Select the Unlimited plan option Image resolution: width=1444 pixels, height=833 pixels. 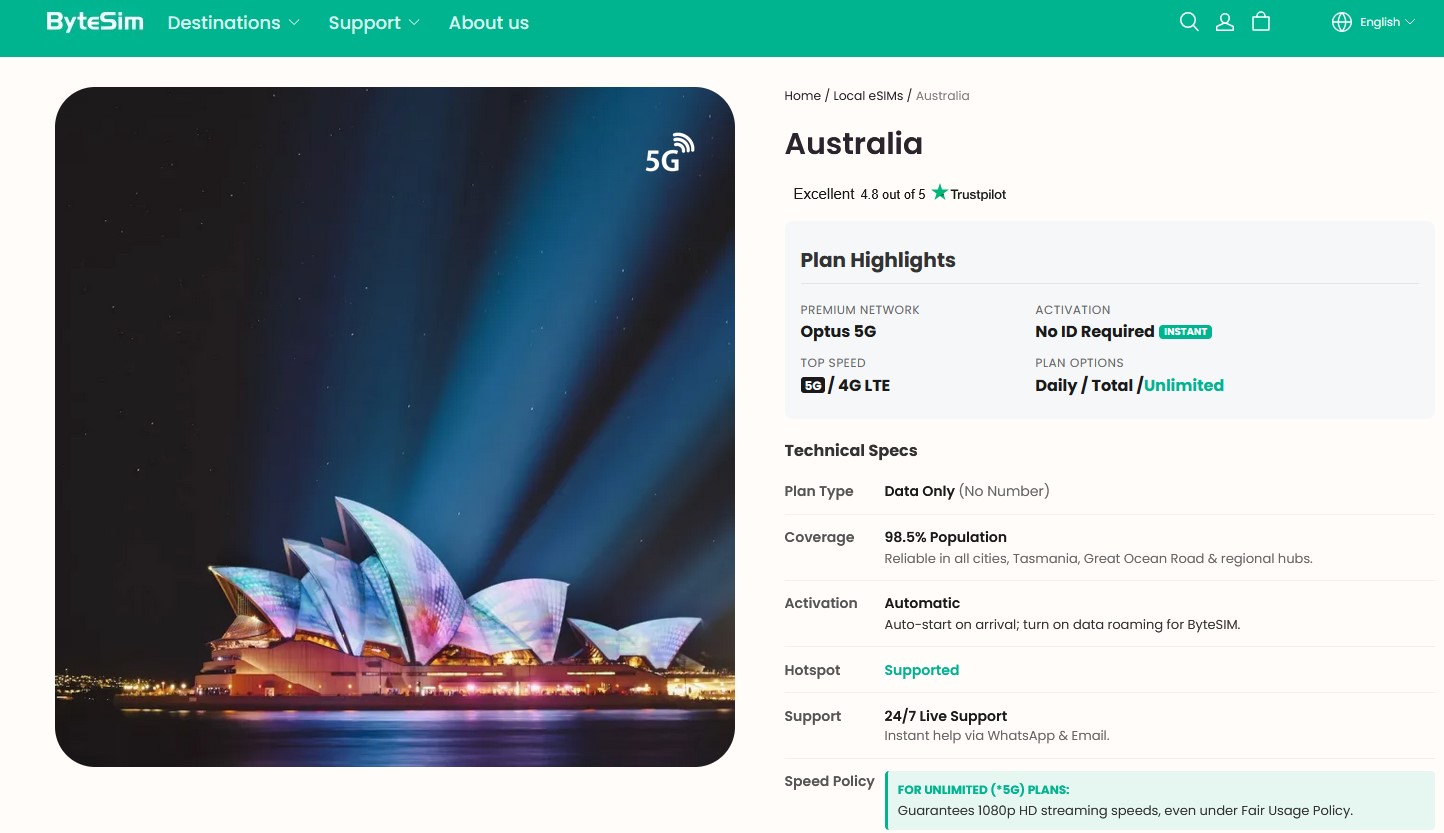tap(1184, 385)
